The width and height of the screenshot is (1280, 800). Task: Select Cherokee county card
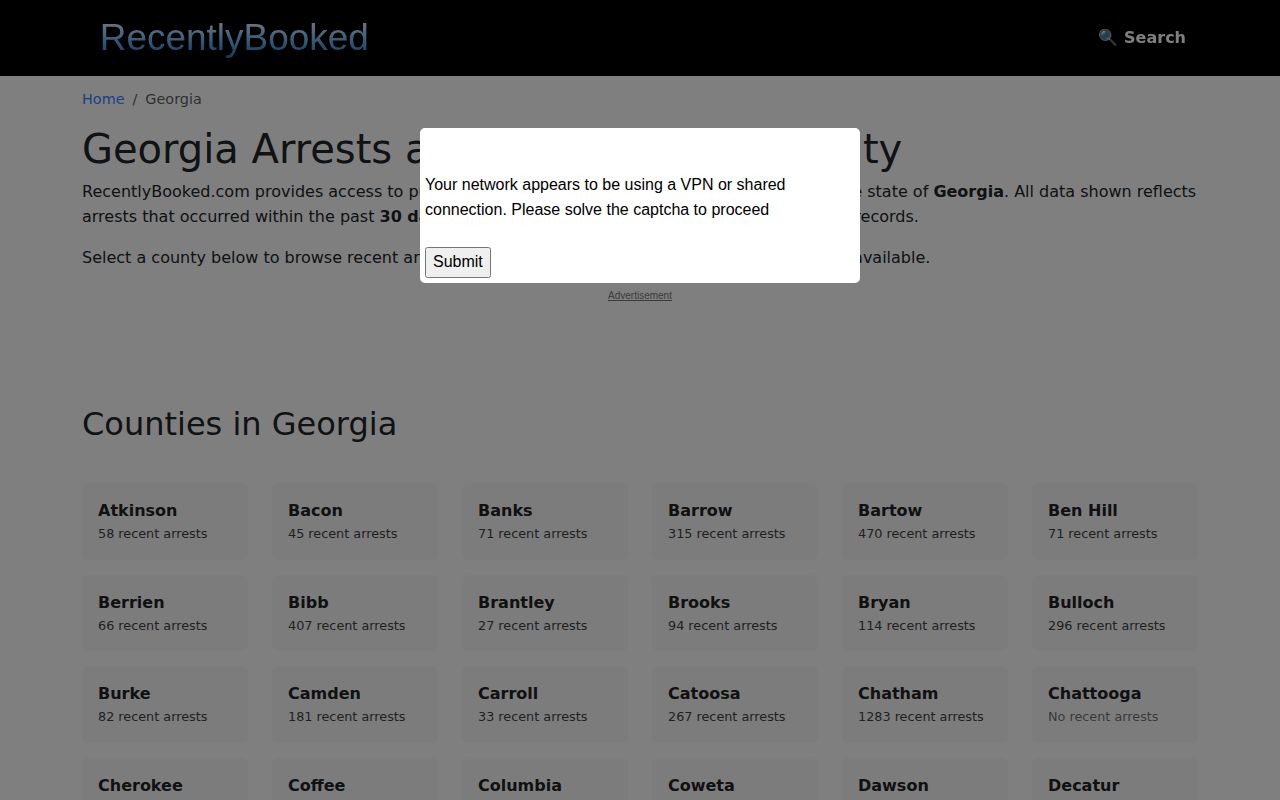(165, 780)
